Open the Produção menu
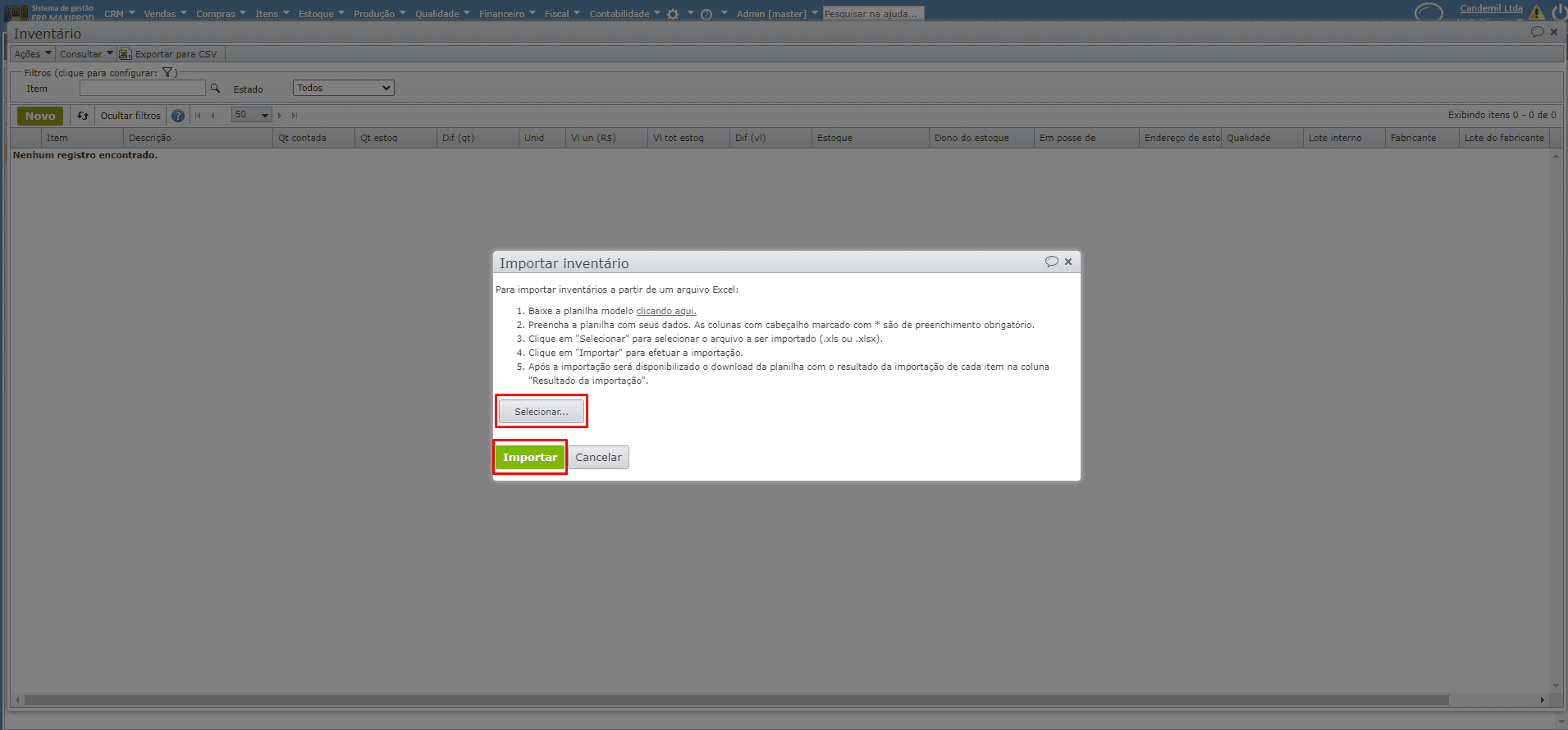Image resolution: width=1568 pixels, height=730 pixels. [379, 14]
